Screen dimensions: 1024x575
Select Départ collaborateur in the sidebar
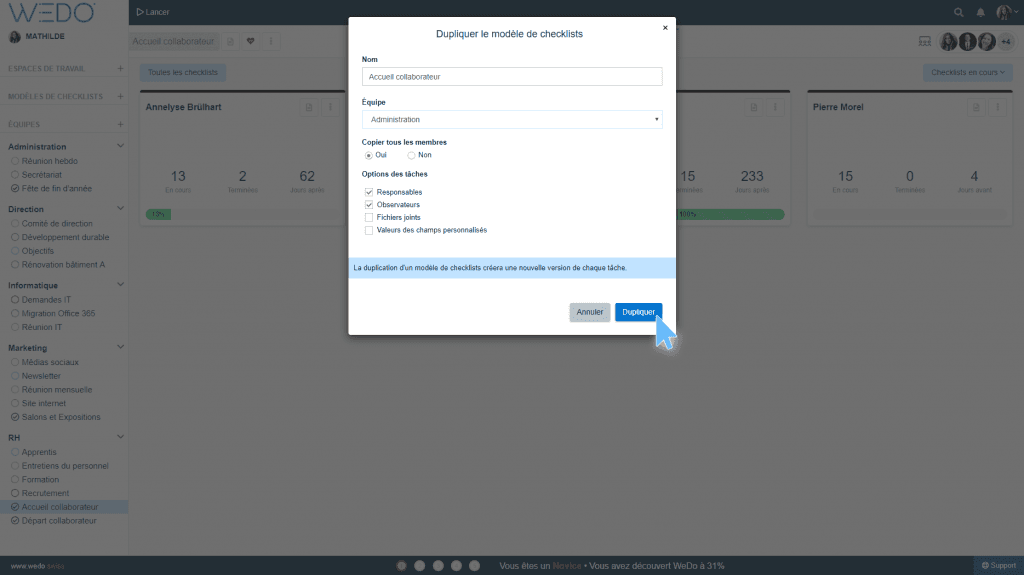tap(59, 521)
